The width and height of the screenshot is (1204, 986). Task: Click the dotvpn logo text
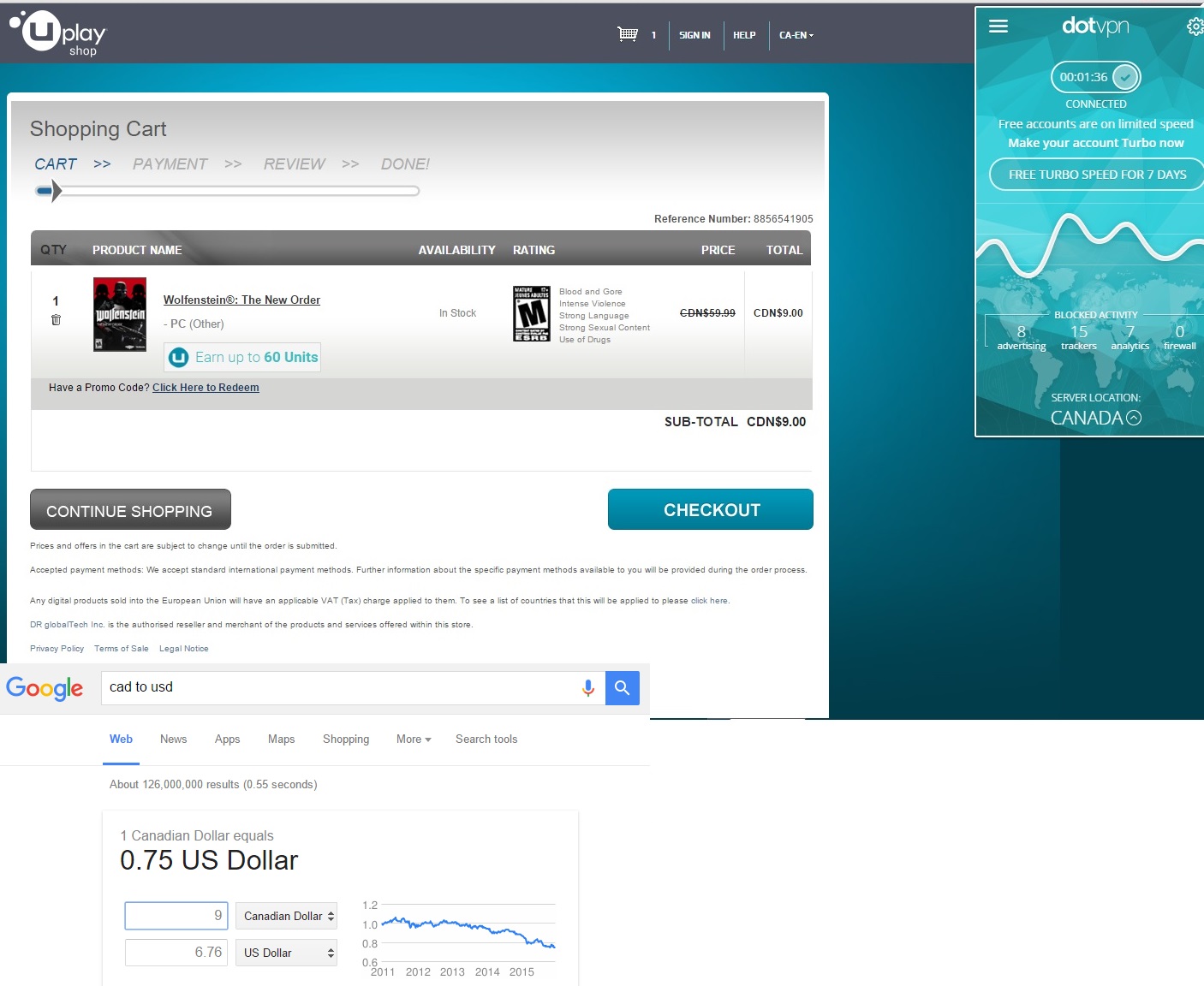pos(1096,26)
